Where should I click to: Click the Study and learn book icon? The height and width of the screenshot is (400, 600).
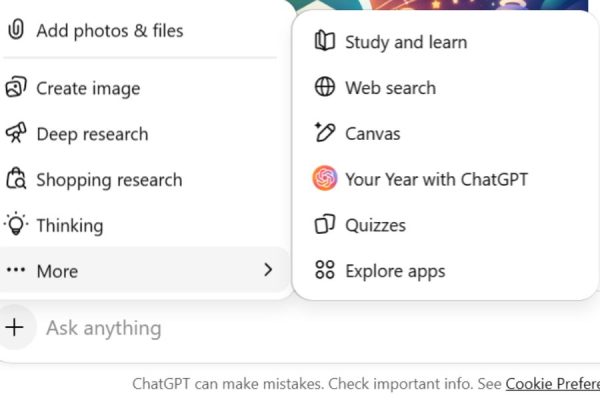(324, 42)
